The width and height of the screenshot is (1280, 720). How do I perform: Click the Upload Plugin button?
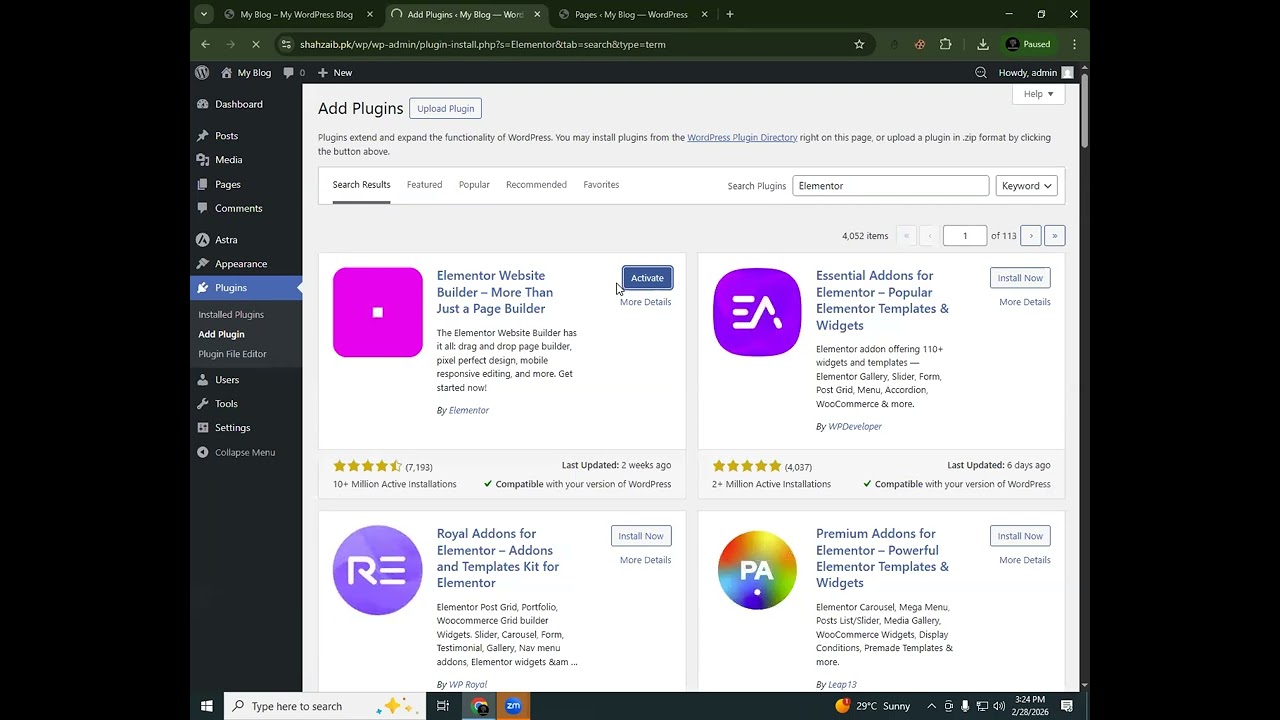pyautogui.click(x=445, y=108)
